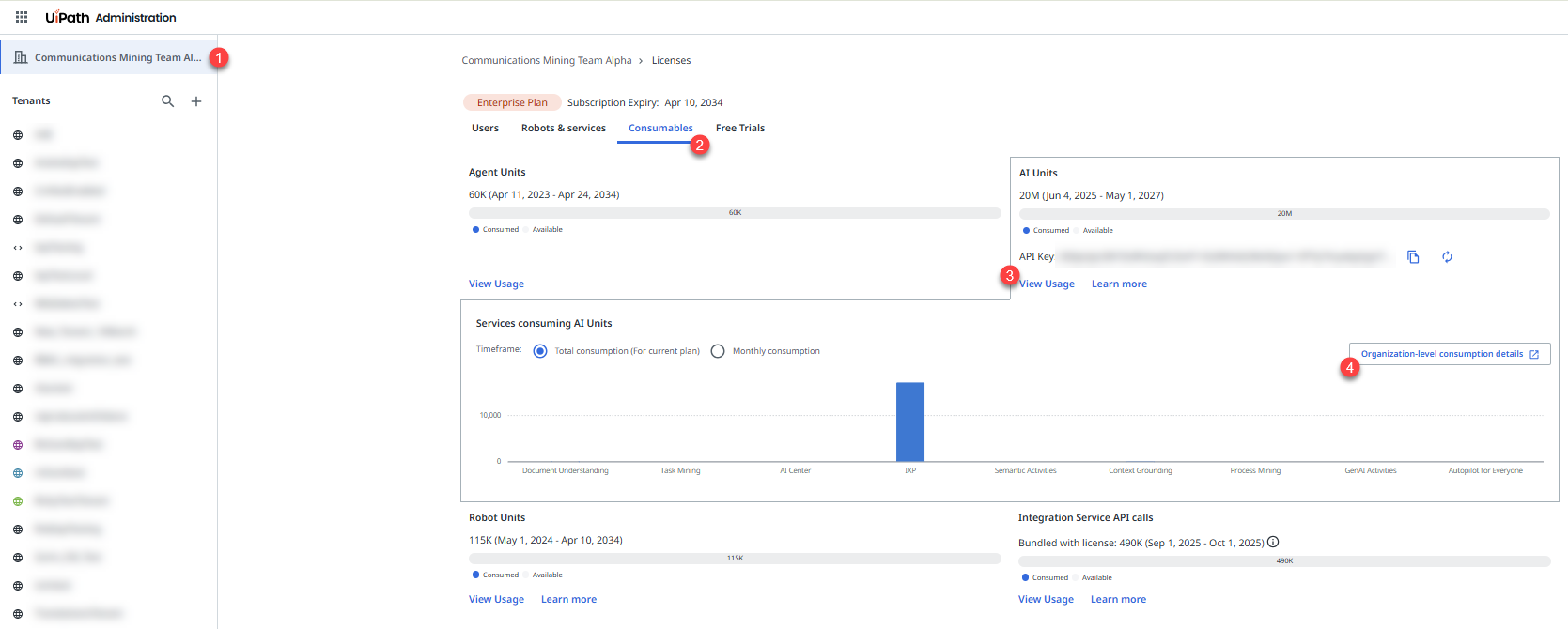Open Learn more under Robot Units
1568x629 pixels.
pyautogui.click(x=568, y=599)
